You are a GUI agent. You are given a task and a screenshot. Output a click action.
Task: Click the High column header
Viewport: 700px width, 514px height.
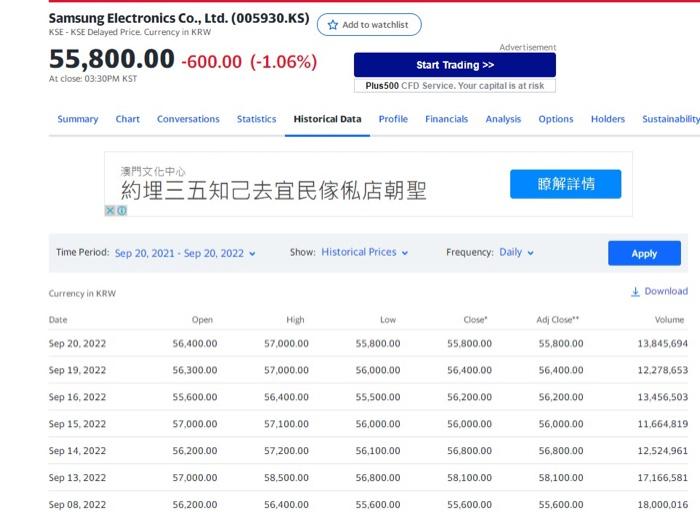(295, 320)
